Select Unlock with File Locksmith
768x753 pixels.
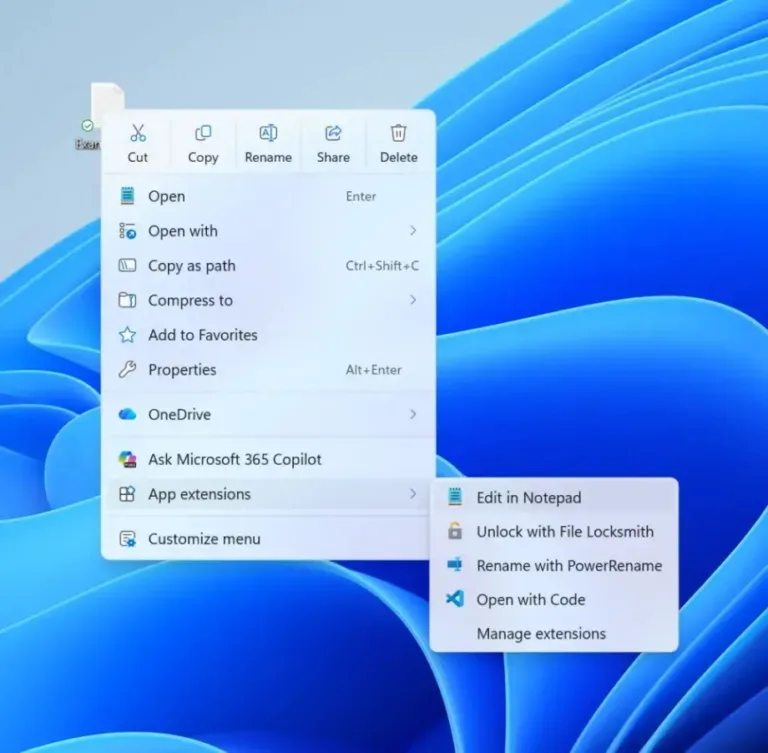point(554,531)
